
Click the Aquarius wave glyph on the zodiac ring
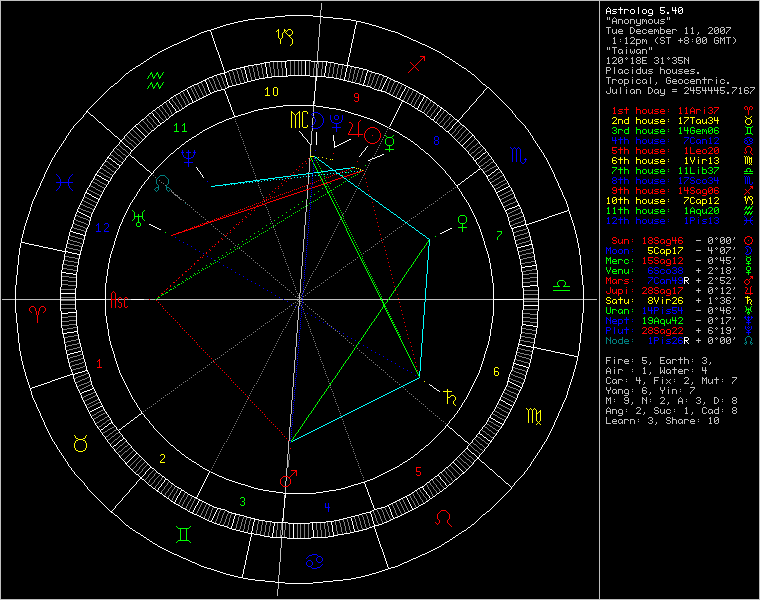[156, 80]
